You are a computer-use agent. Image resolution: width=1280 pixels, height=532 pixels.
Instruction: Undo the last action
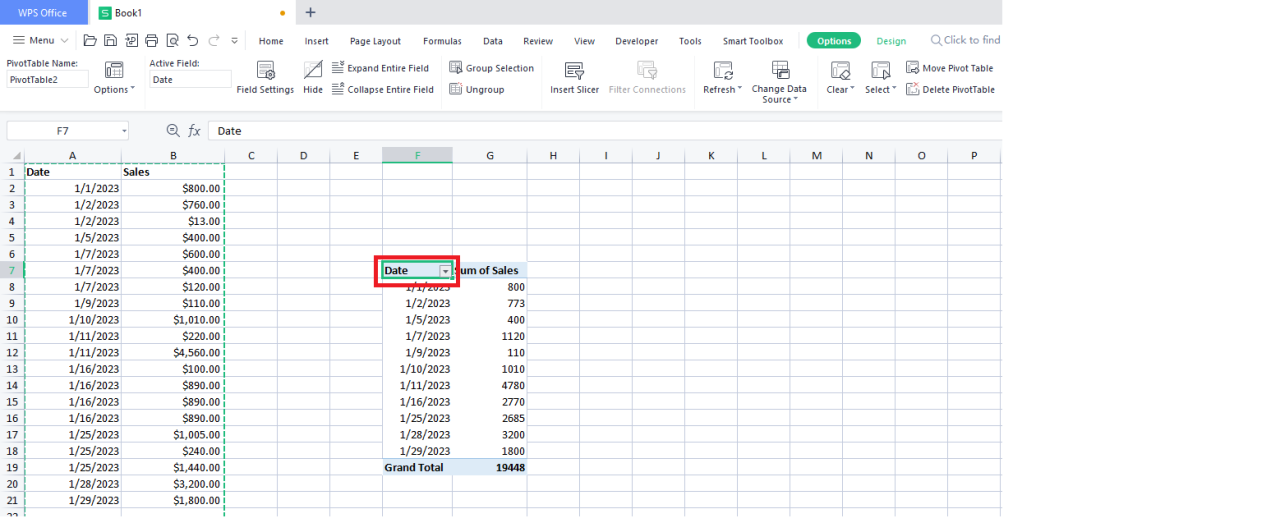click(x=193, y=41)
